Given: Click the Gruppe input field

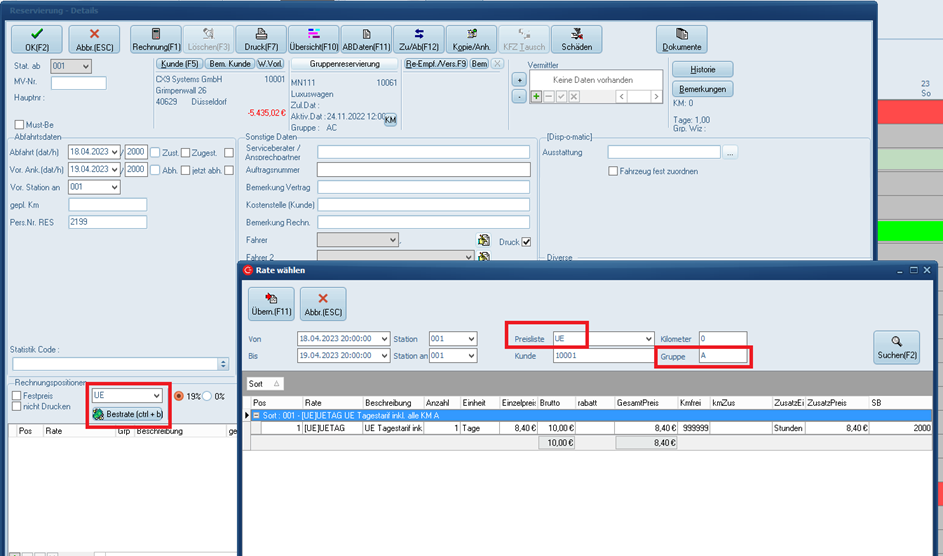Looking at the screenshot, I should coord(720,356).
